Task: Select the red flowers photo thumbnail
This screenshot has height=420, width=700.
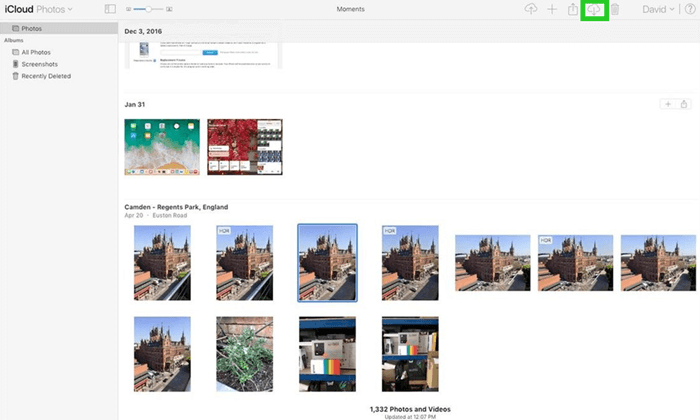Action: [244, 147]
